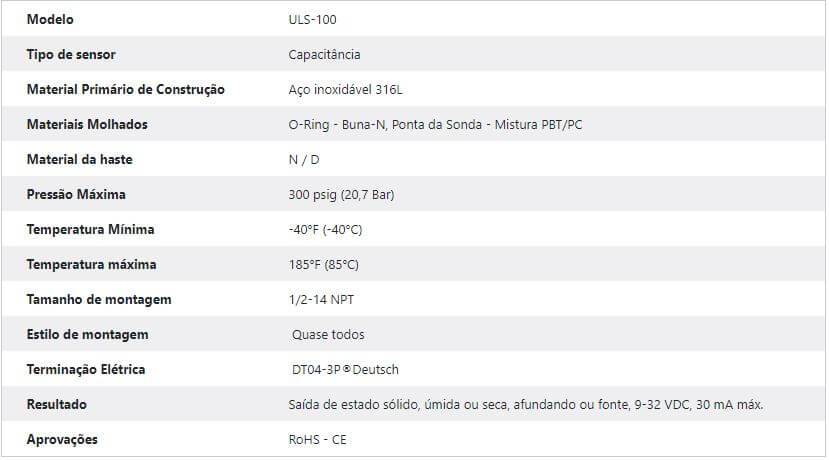Select the Aço inoxidável 316L value
The width and height of the screenshot is (829, 460).
coord(345,89)
